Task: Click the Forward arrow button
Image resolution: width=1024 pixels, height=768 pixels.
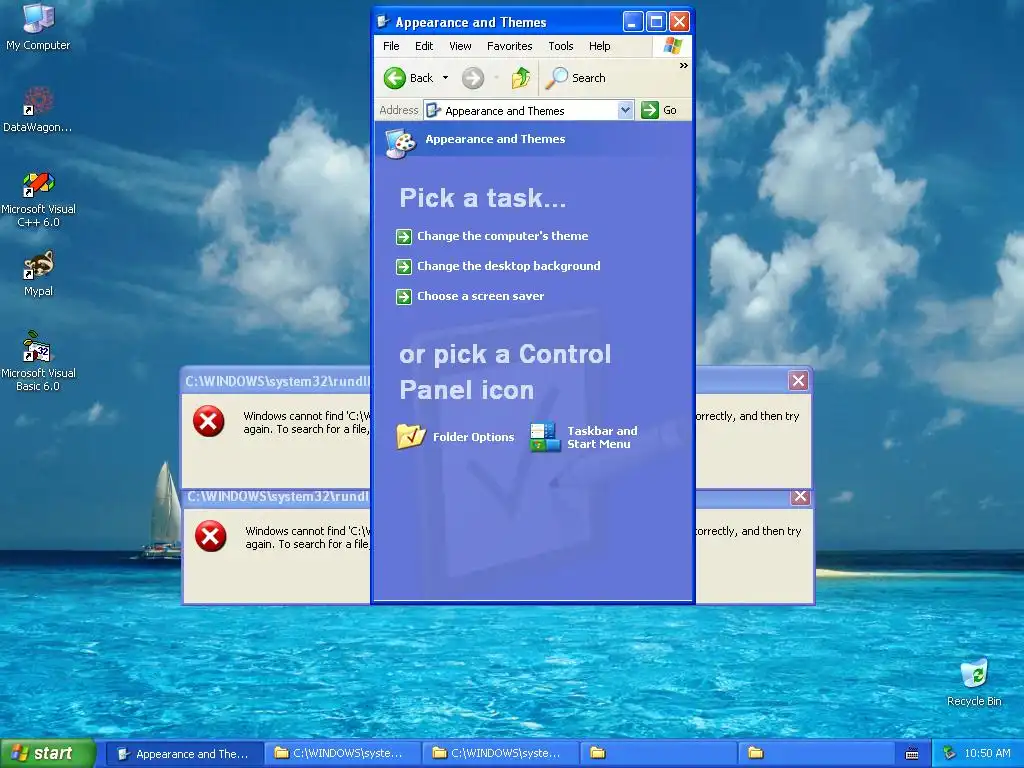Action: click(x=473, y=78)
